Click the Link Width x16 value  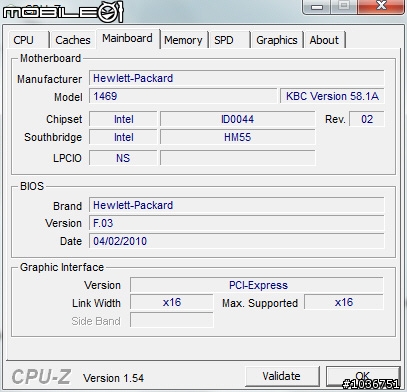point(172,303)
